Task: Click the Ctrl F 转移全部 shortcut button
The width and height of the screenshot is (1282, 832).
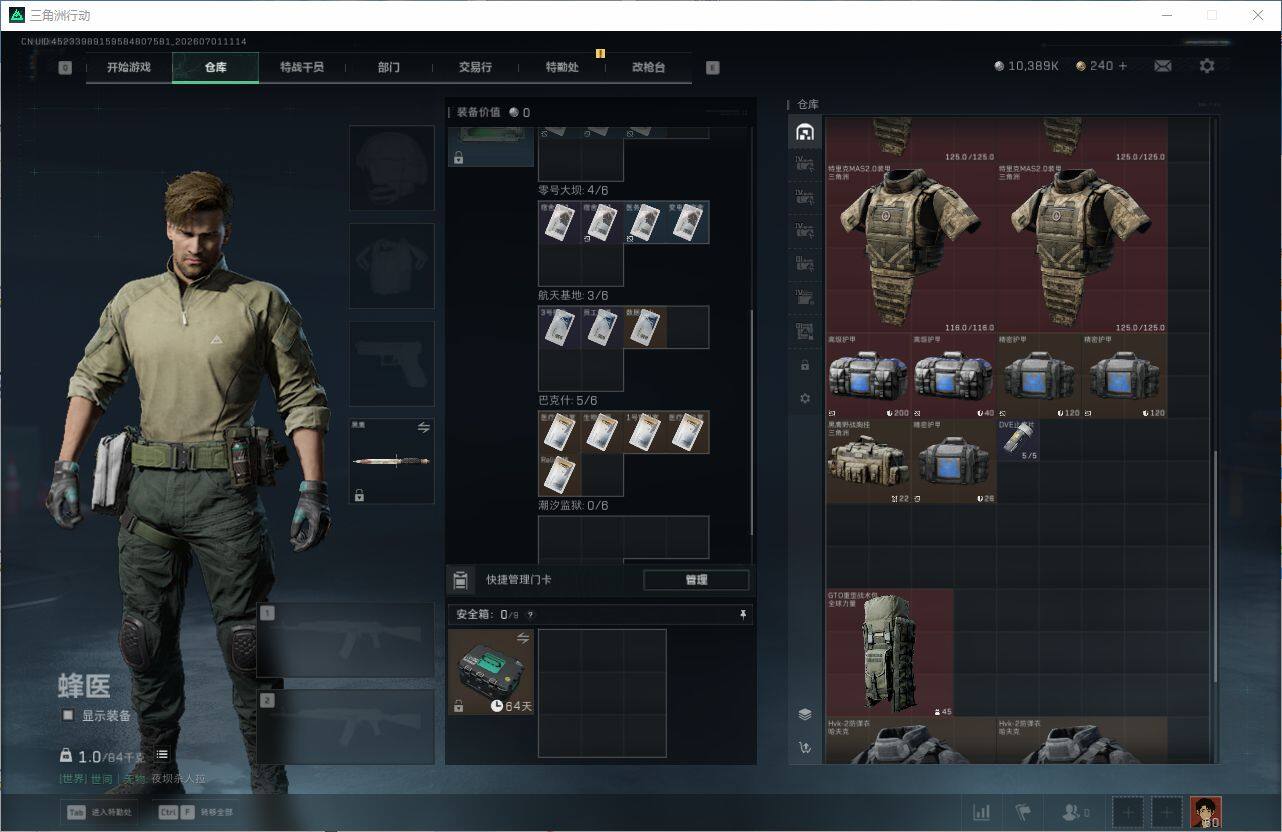Action: (x=195, y=812)
